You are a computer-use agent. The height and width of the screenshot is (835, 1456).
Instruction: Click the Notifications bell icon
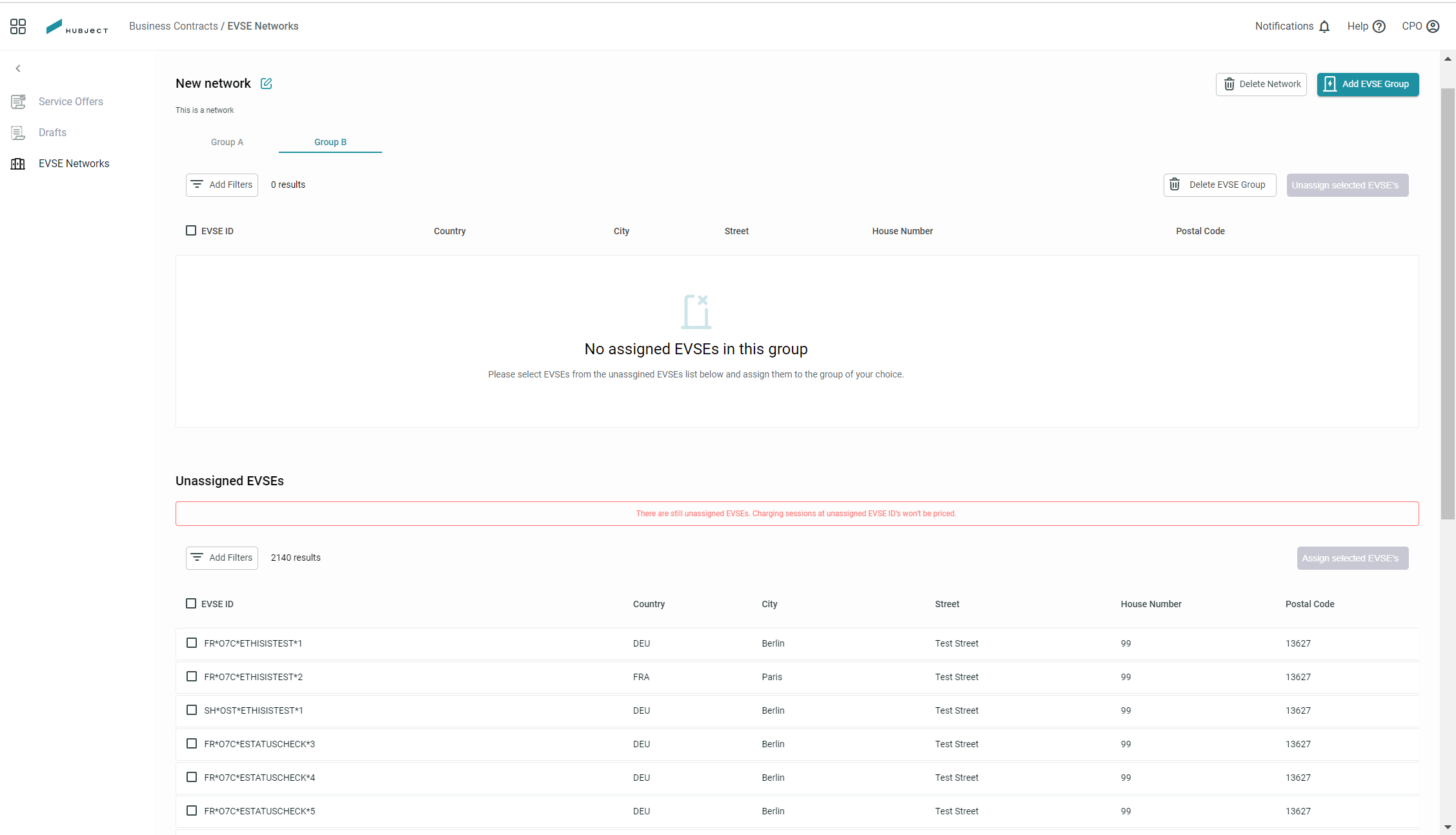[1324, 26]
